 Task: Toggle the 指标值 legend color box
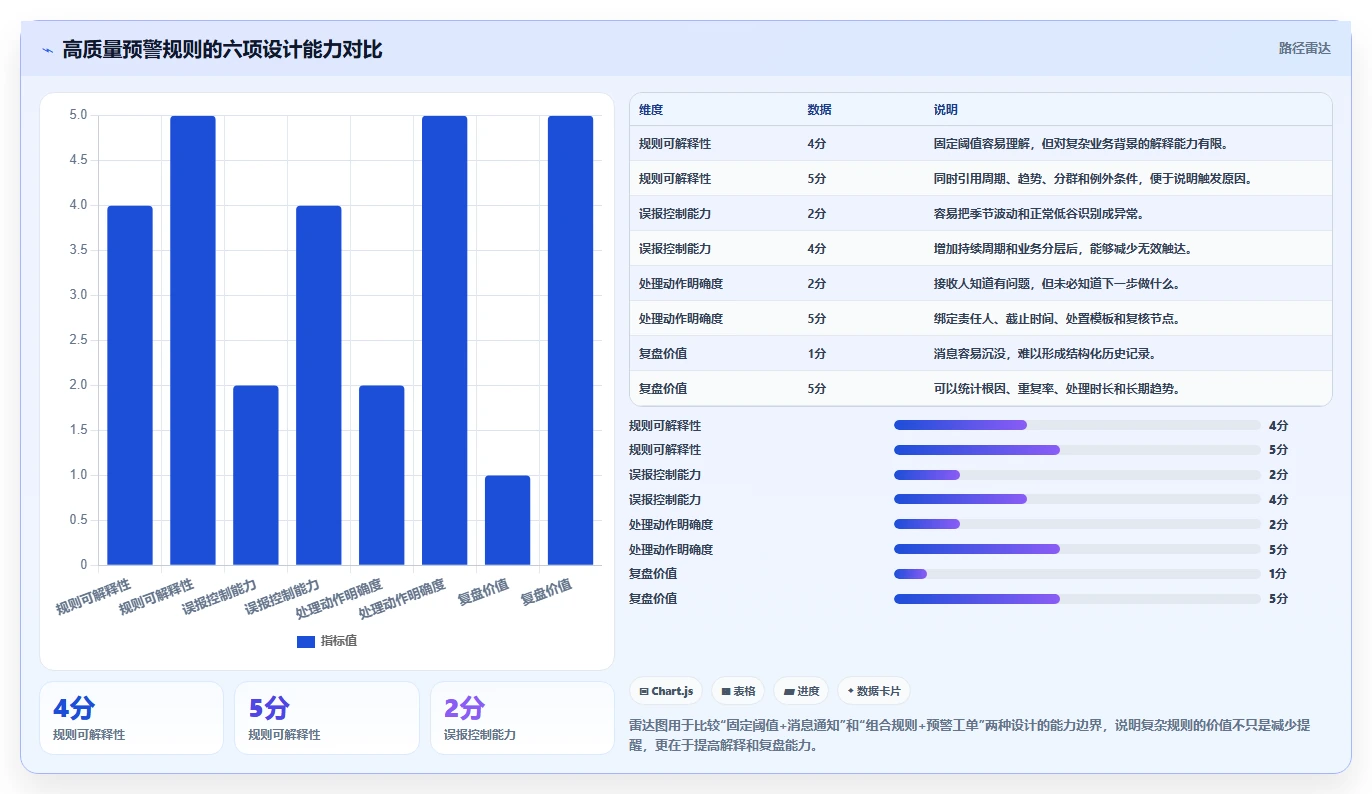click(x=306, y=641)
